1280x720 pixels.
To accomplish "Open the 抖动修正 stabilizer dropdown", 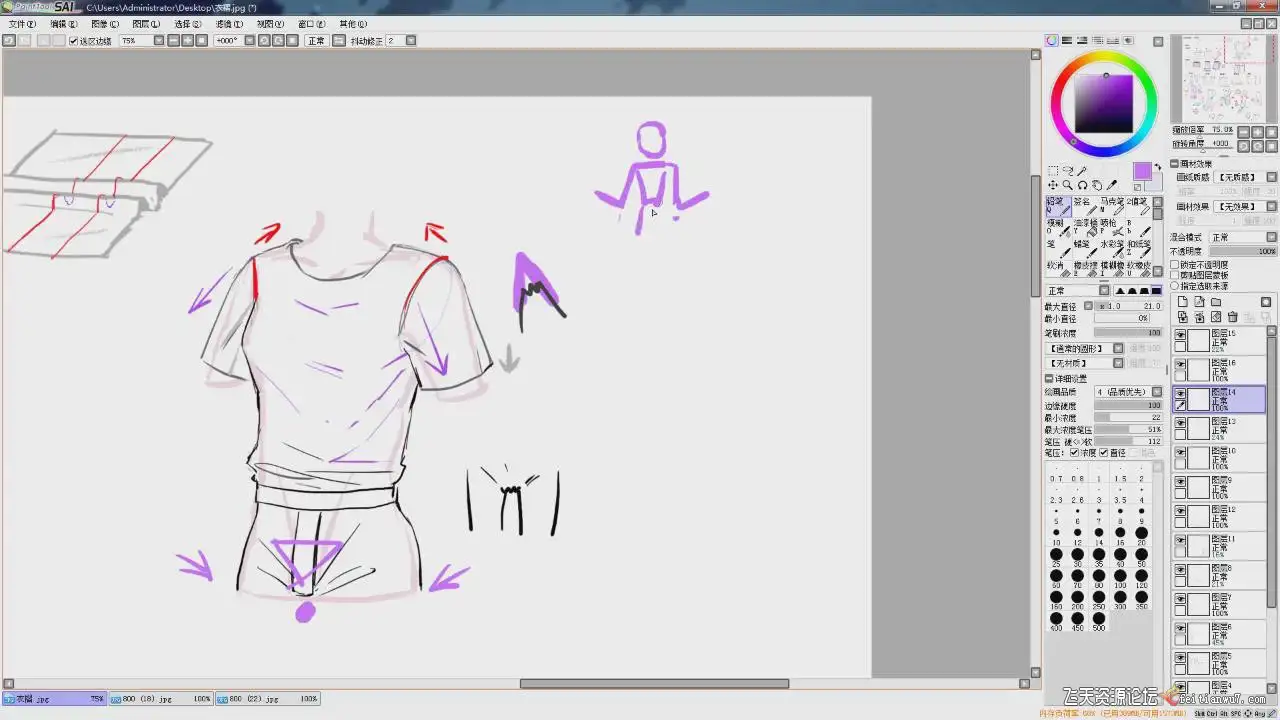I will (411, 41).
